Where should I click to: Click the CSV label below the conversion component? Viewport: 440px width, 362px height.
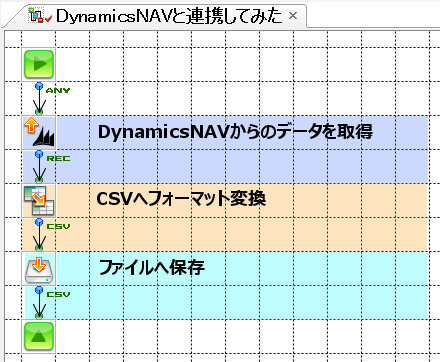[58, 226]
